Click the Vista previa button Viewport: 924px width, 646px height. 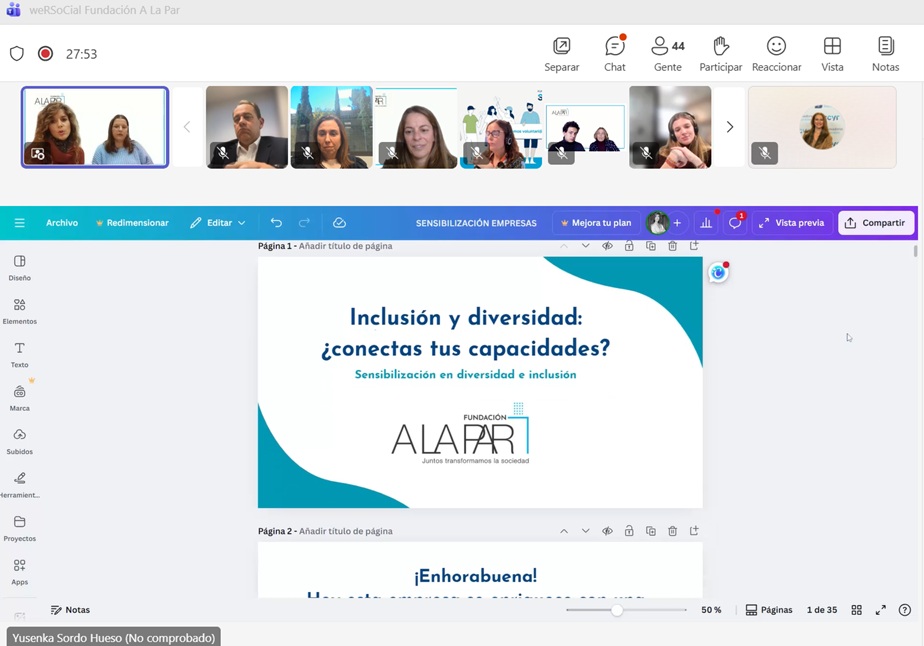click(x=791, y=223)
